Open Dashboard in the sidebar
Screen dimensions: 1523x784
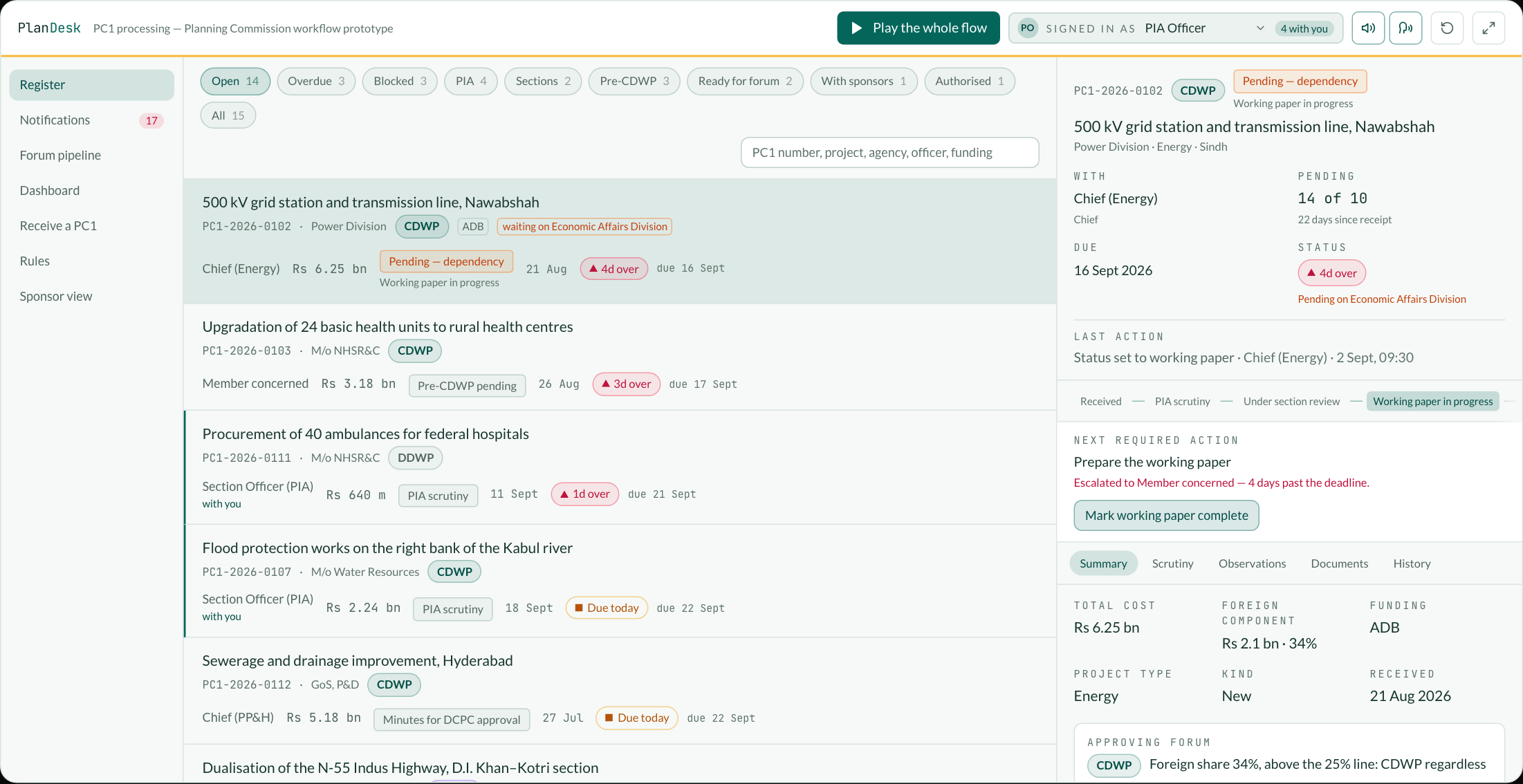[91, 191]
